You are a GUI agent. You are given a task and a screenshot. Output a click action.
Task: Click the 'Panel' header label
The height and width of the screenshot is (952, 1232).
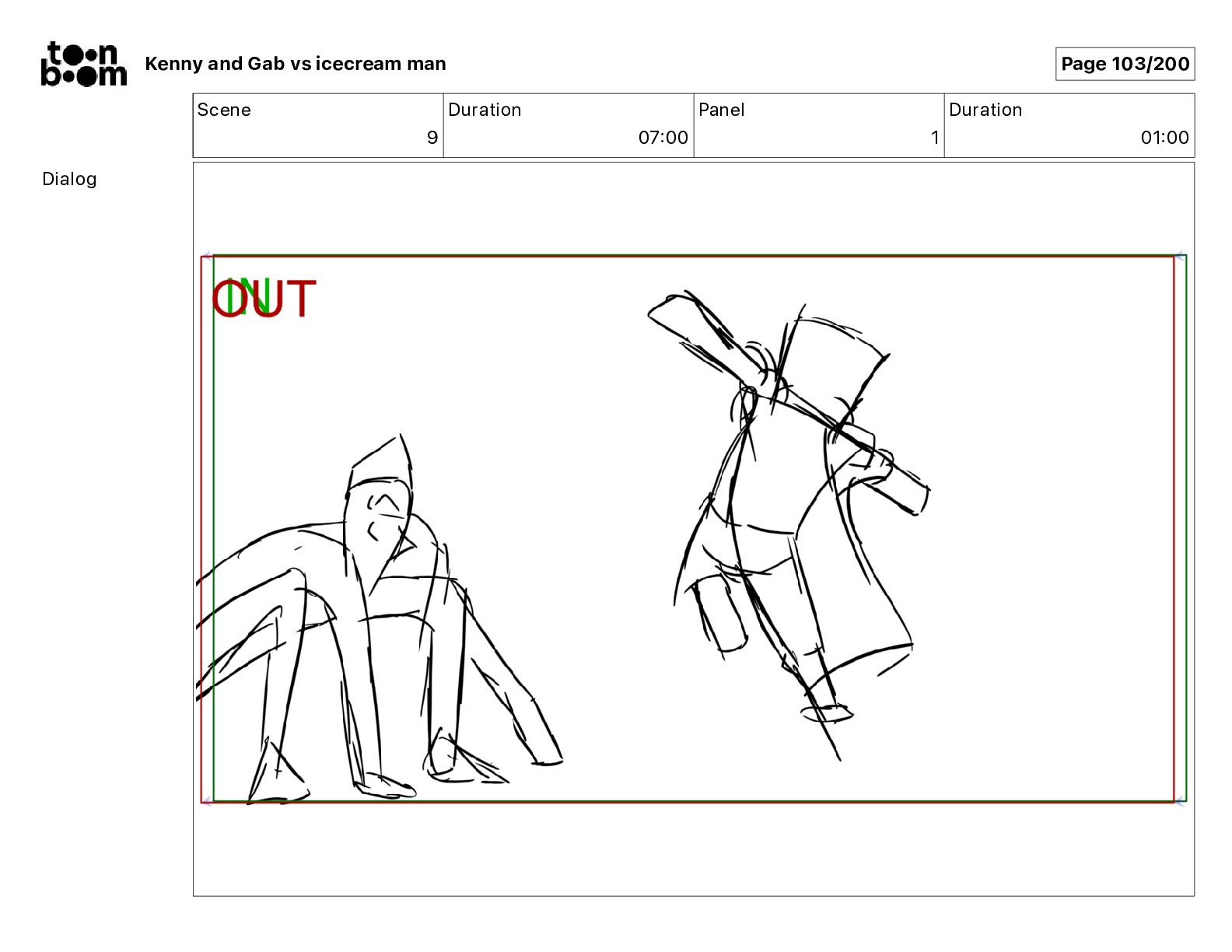pyautogui.click(x=721, y=110)
